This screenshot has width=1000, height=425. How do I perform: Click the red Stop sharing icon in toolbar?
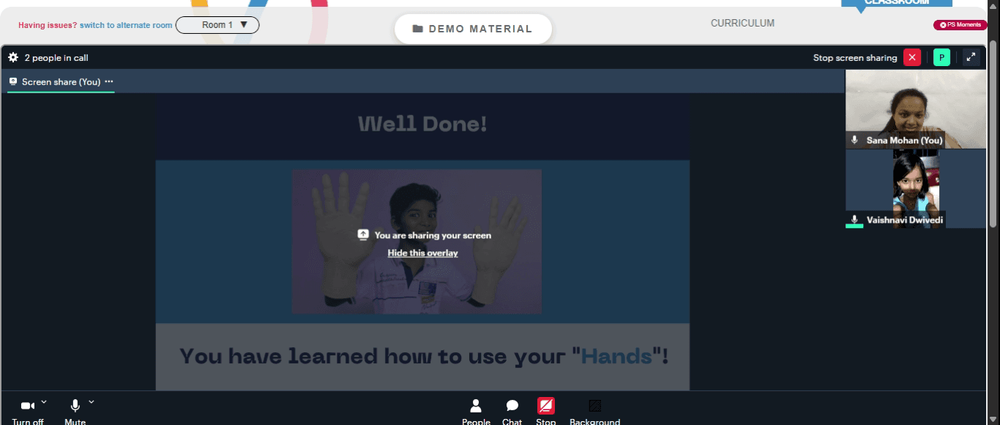pos(546,406)
